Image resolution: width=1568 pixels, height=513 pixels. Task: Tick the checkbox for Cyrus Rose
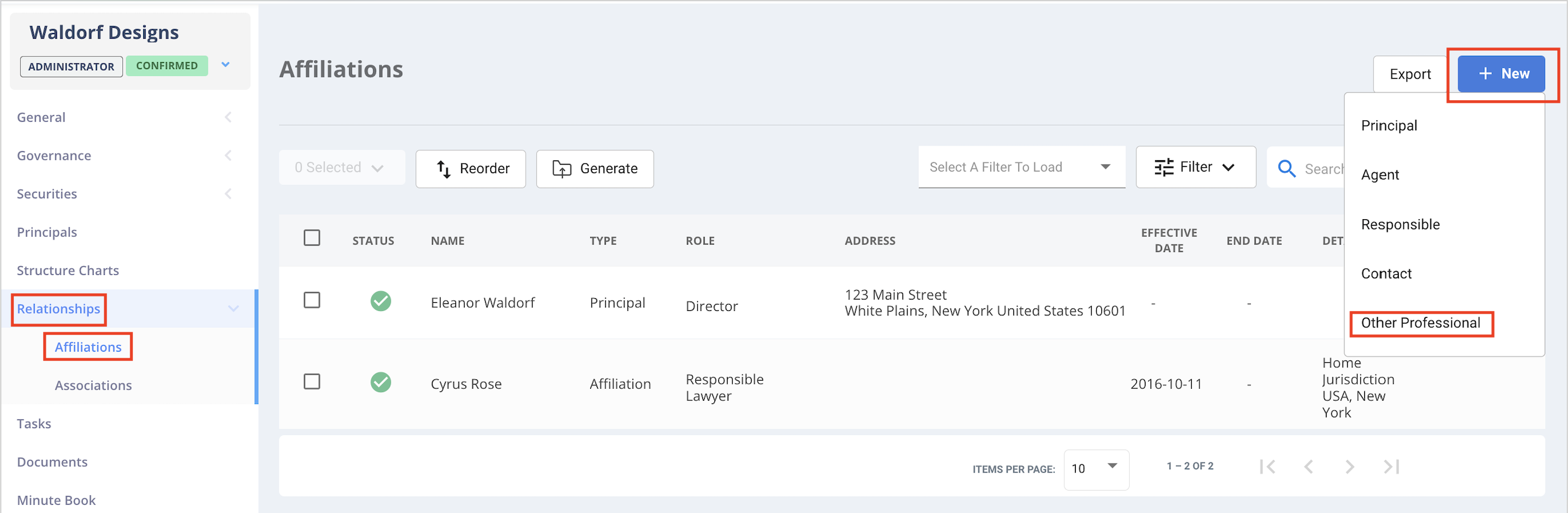pos(312,382)
